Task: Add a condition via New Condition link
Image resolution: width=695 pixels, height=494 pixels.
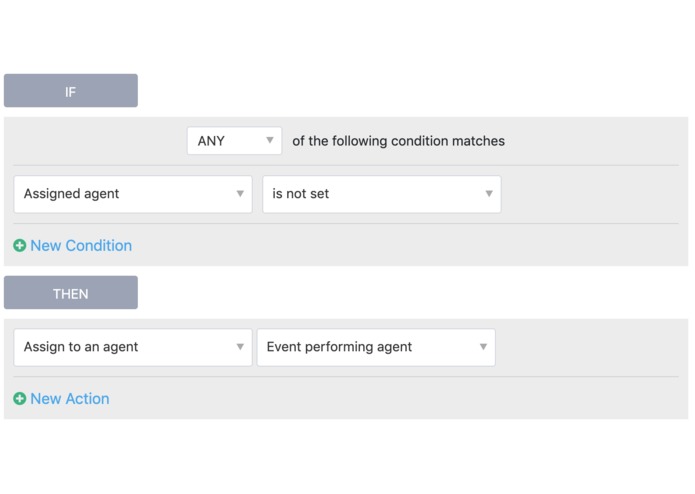Action: tap(81, 245)
